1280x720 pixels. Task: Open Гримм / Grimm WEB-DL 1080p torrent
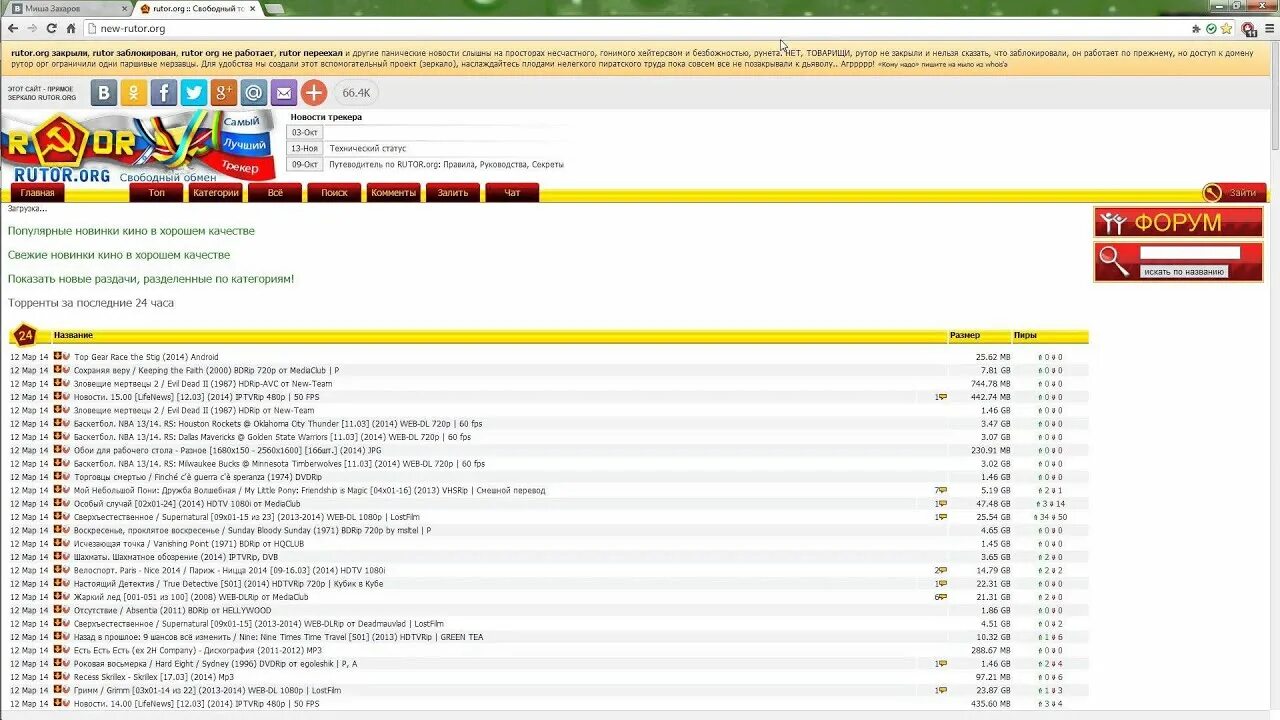[207, 691]
